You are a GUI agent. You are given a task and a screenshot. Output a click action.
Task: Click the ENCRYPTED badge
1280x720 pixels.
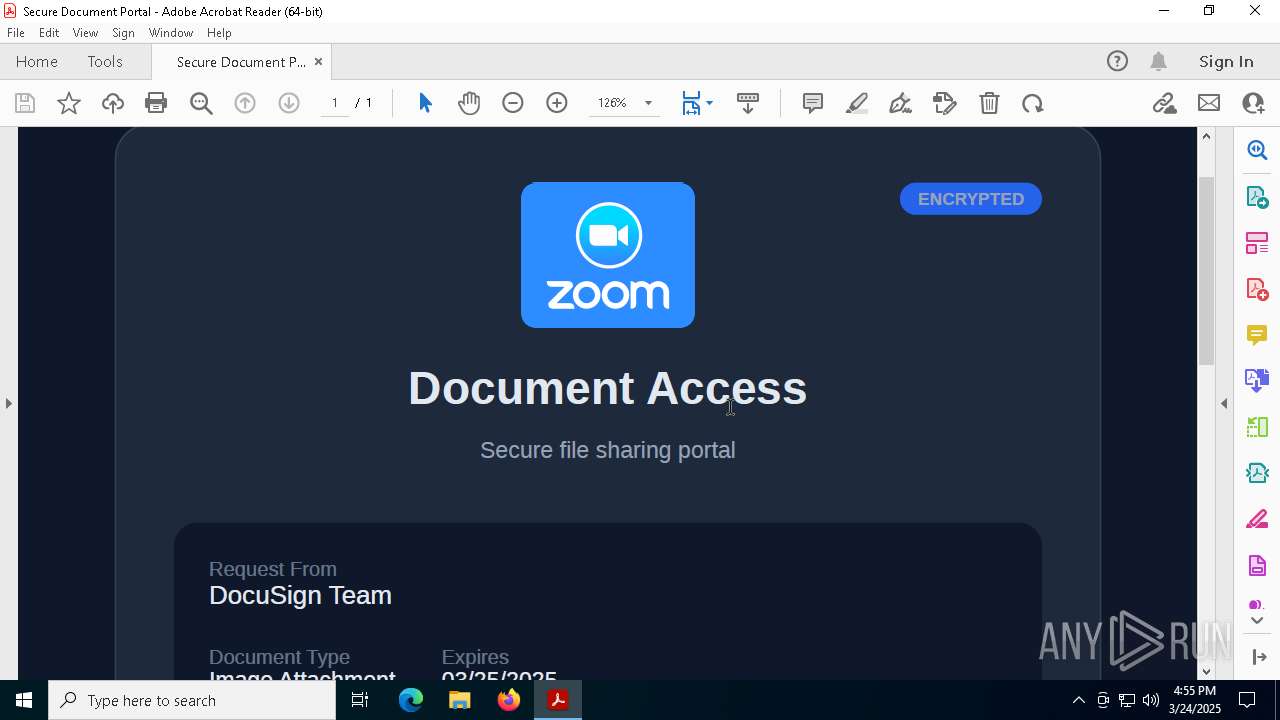tap(971, 199)
